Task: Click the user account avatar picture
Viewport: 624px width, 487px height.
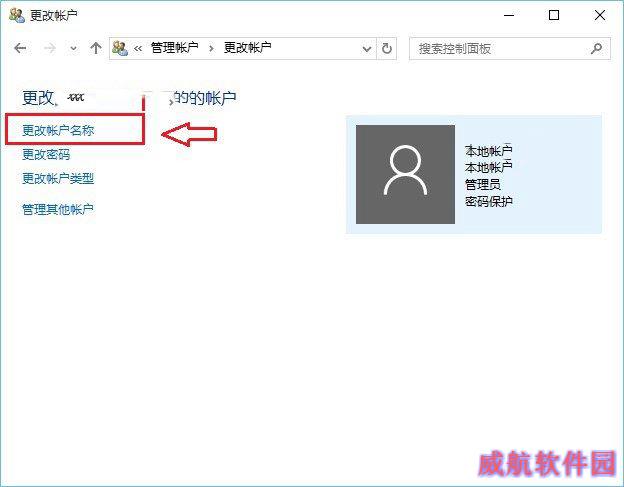Action: click(405, 174)
